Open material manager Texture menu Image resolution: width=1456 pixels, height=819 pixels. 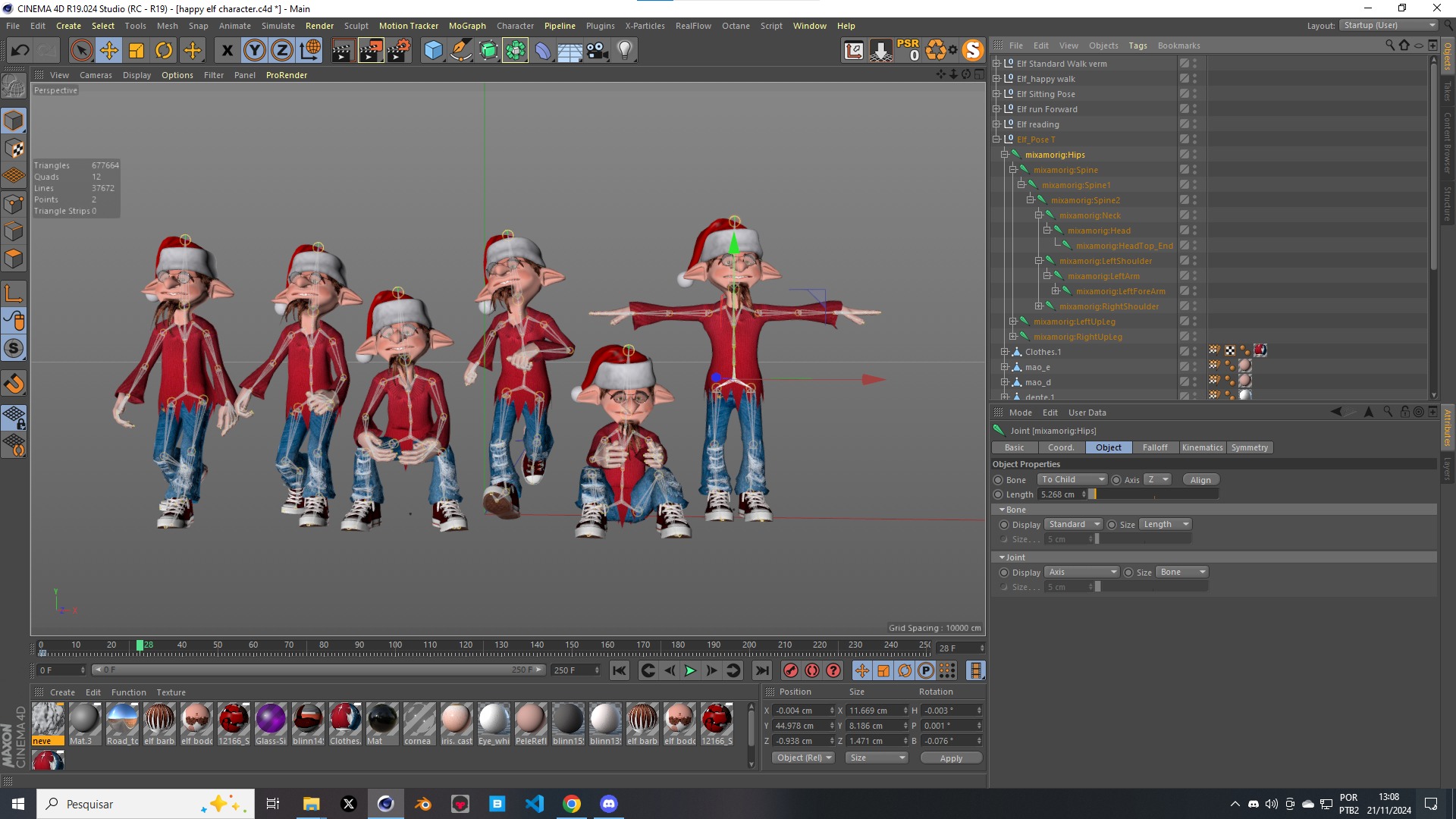click(x=171, y=692)
